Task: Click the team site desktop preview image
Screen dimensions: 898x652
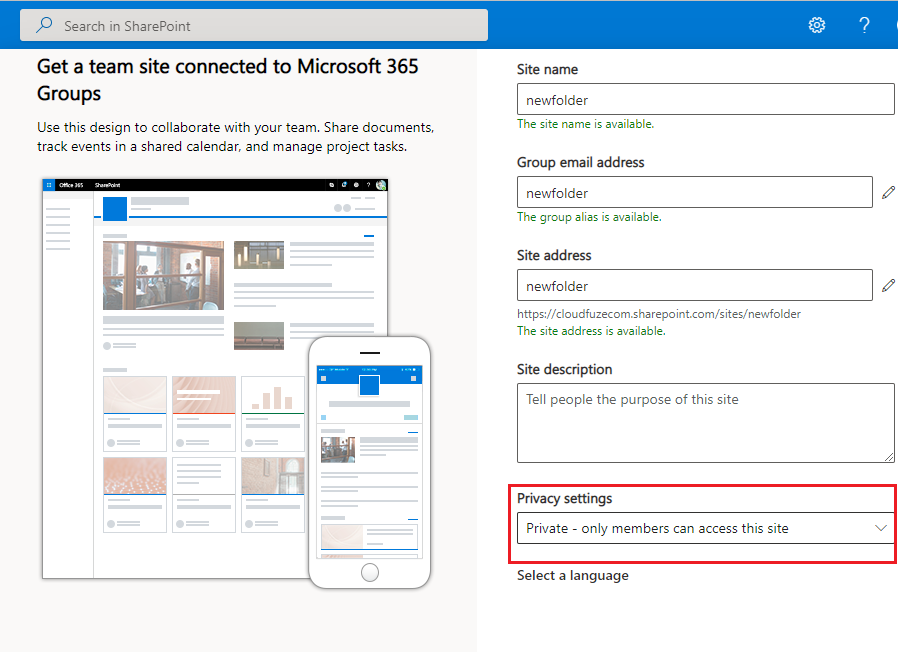Action: pyautogui.click(x=215, y=378)
